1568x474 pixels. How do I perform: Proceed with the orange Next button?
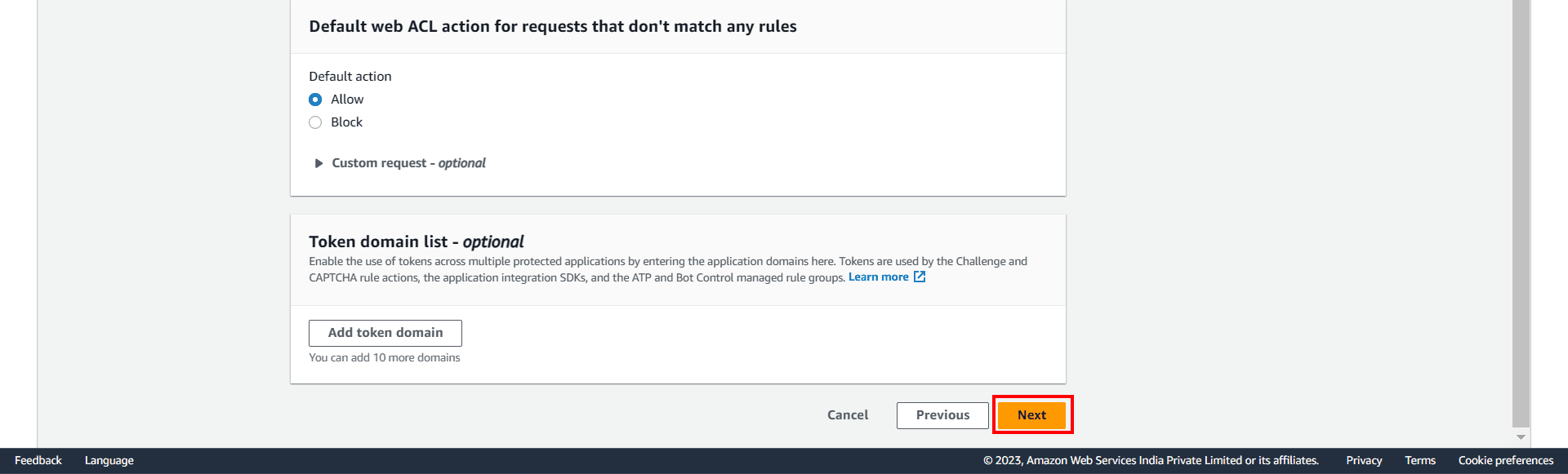(x=1031, y=415)
